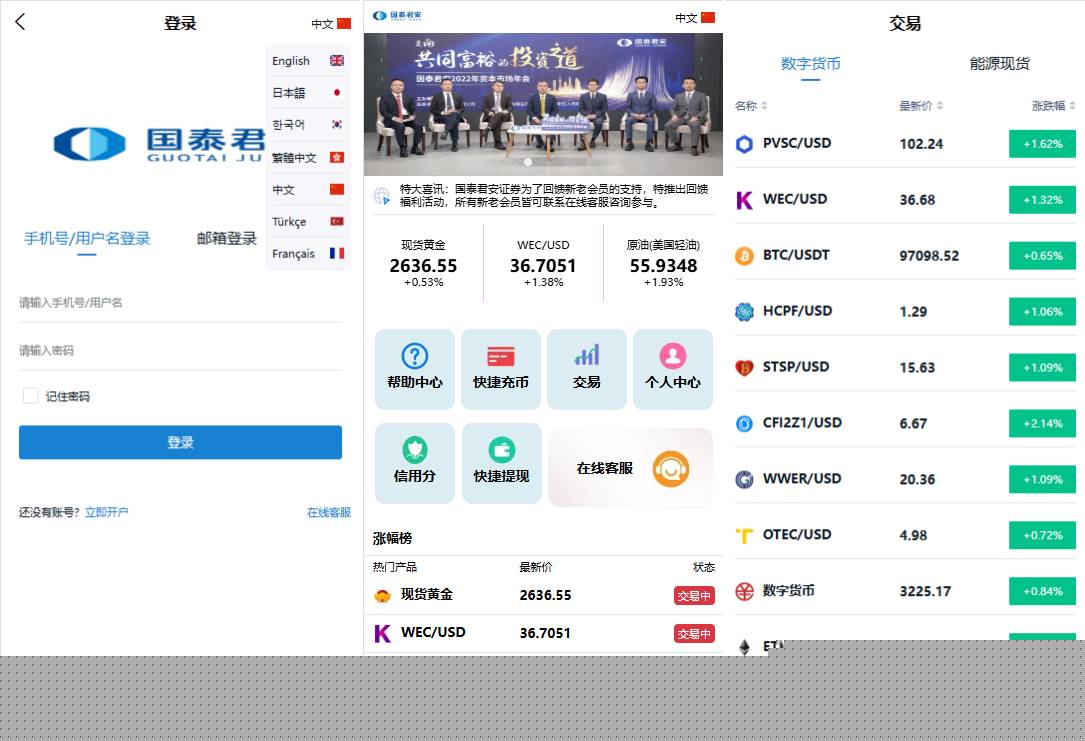Click the WEC/USD K icon in trading list
This screenshot has width=1085, height=741.
(744, 200)
